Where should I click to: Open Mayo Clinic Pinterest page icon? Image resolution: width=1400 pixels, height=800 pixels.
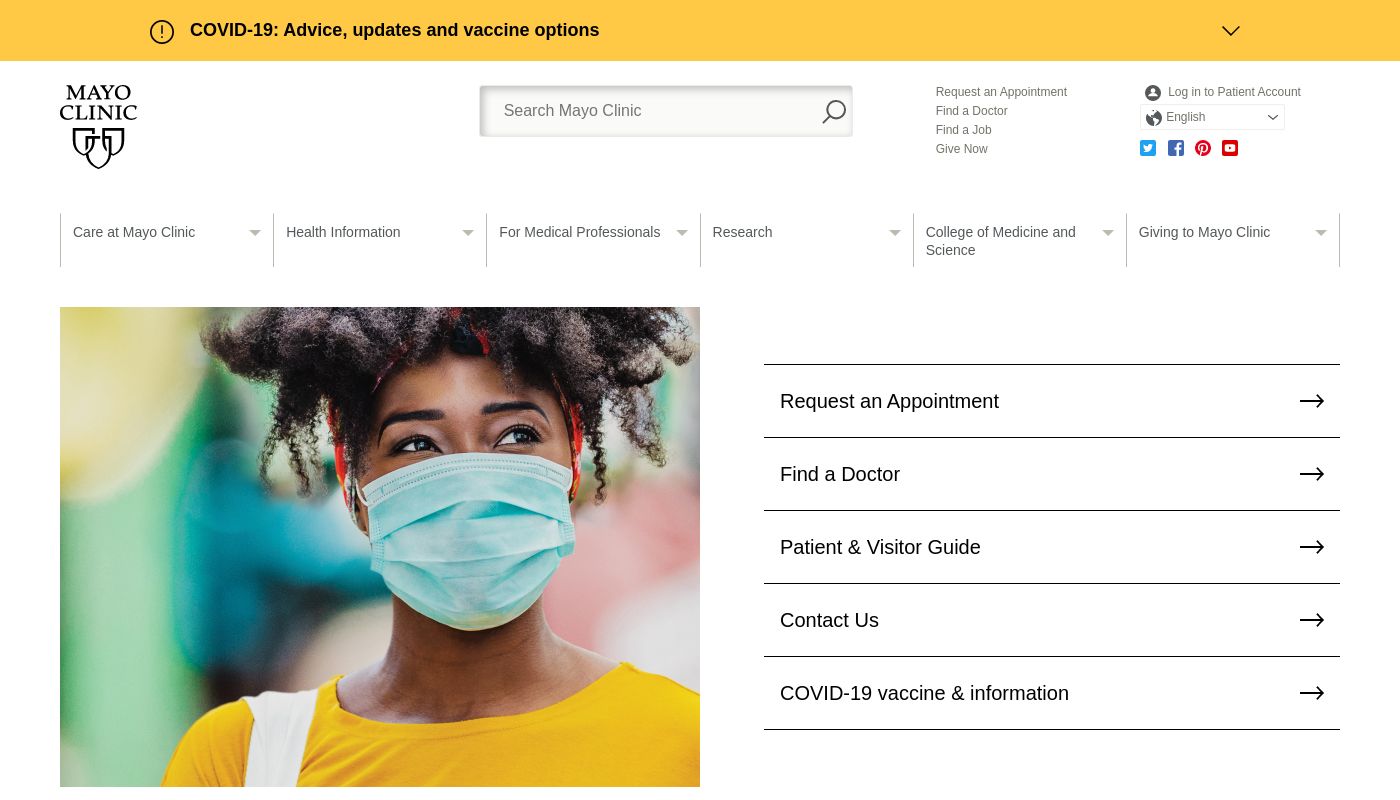1203,148
